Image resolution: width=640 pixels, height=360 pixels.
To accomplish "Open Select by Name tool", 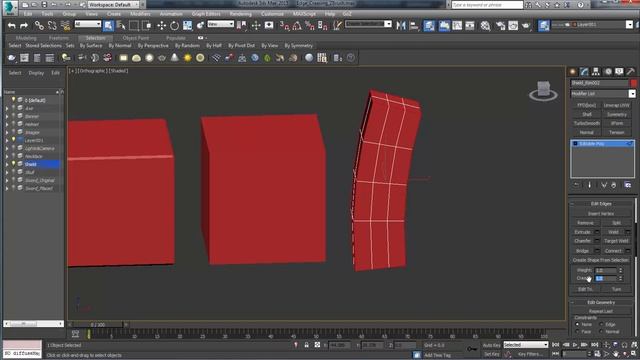I will [x=121, y=26].
